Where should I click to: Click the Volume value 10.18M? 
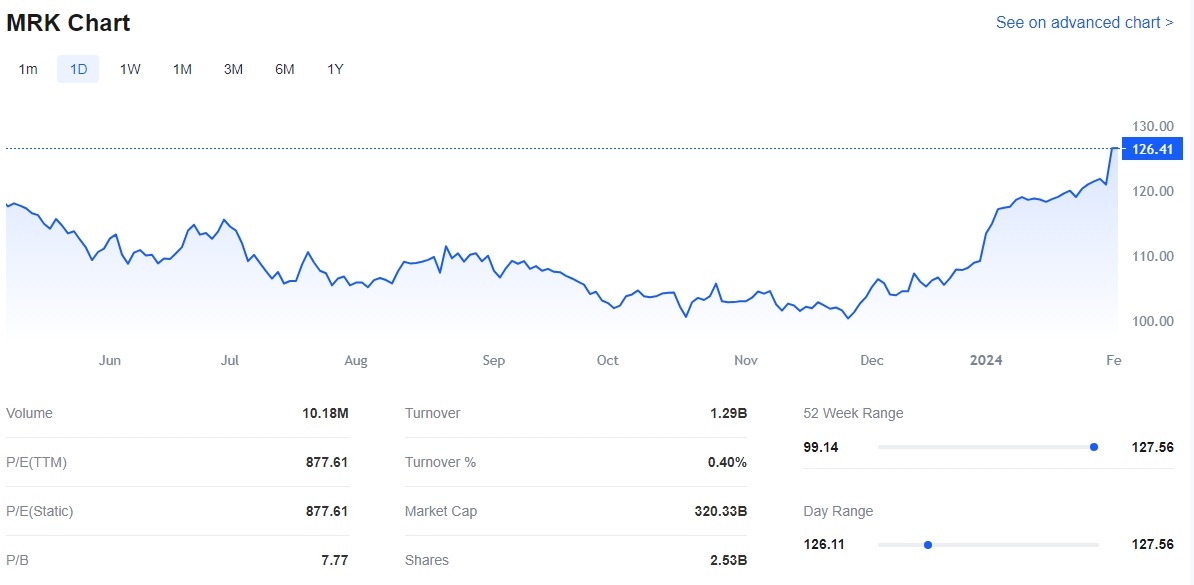325,413
